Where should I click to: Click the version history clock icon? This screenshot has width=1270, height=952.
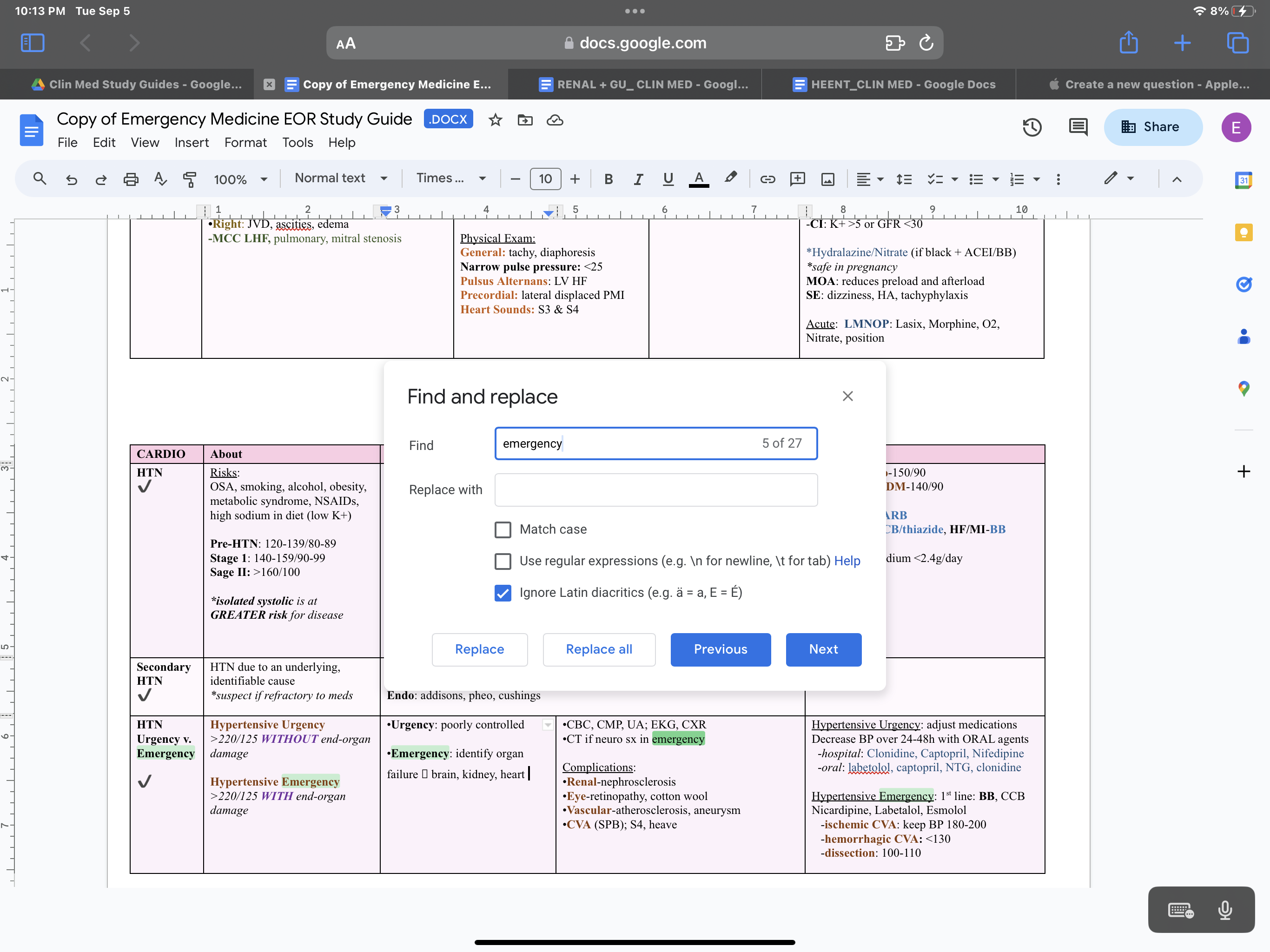(x=1032, y=127)
